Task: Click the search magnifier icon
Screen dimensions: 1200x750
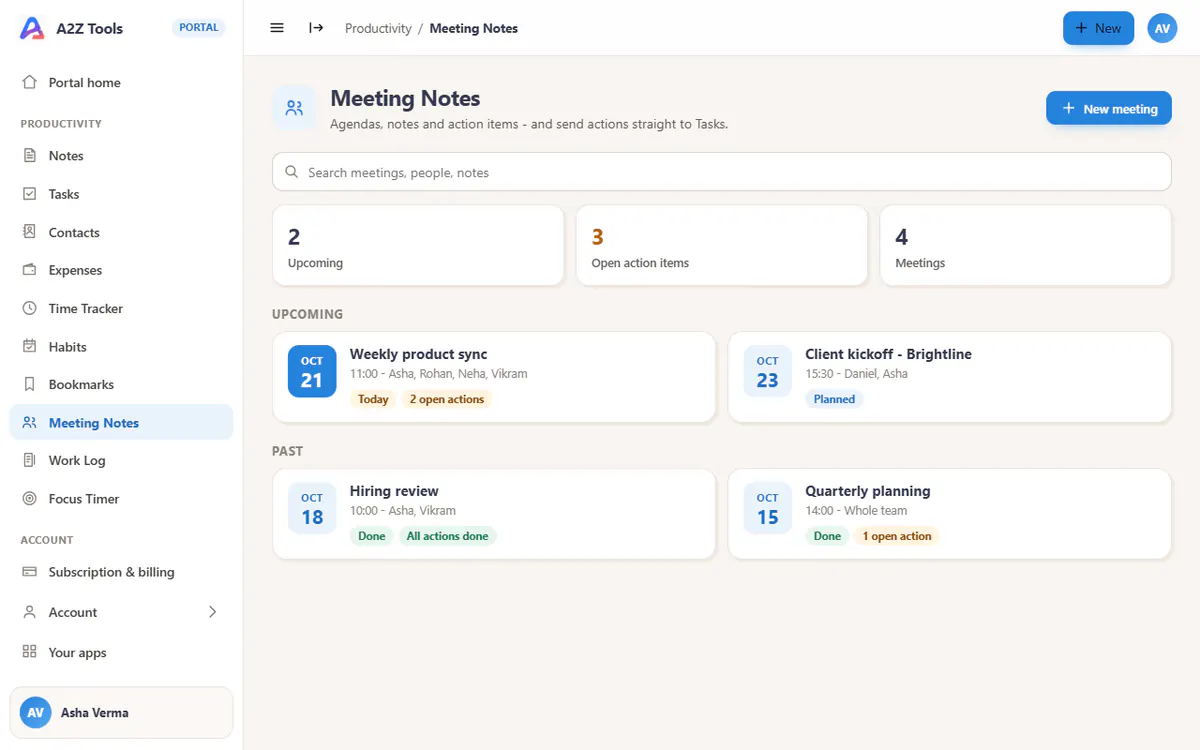Action: (x=292, y=172)
